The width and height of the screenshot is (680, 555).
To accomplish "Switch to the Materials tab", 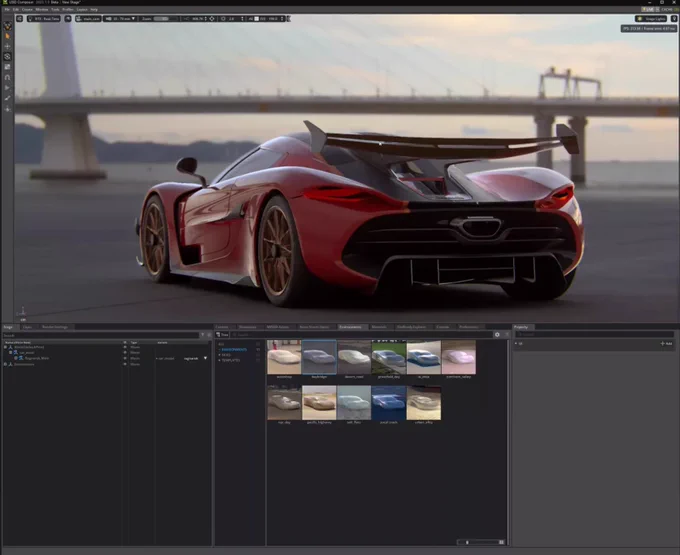I will 379,327.
